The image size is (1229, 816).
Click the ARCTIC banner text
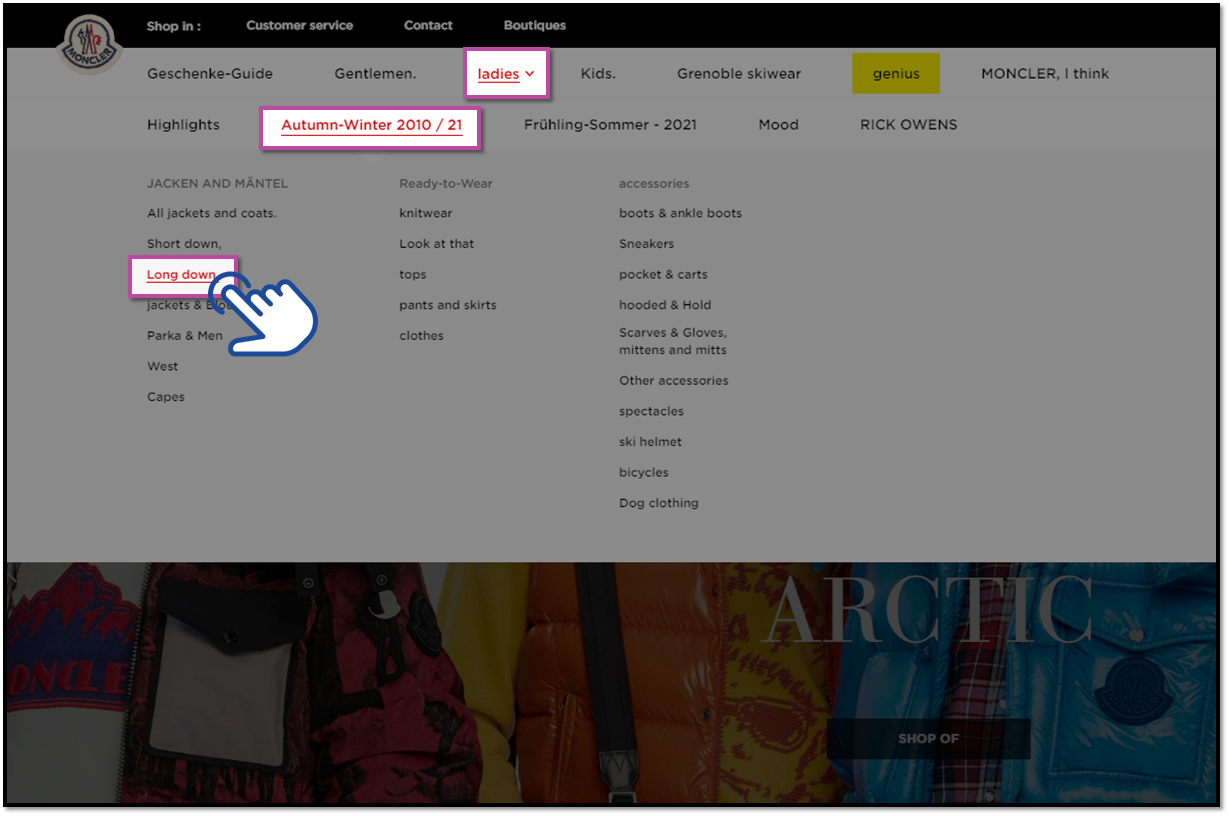point(926,611)
